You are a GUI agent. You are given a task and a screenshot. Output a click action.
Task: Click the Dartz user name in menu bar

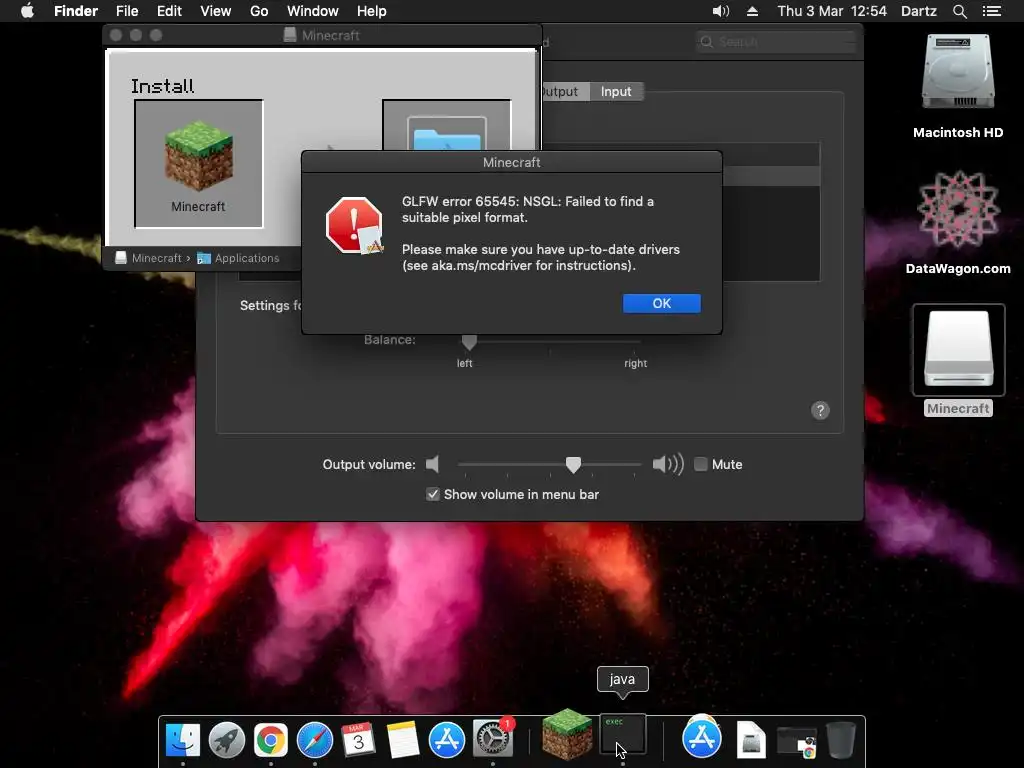click(918, 11)
